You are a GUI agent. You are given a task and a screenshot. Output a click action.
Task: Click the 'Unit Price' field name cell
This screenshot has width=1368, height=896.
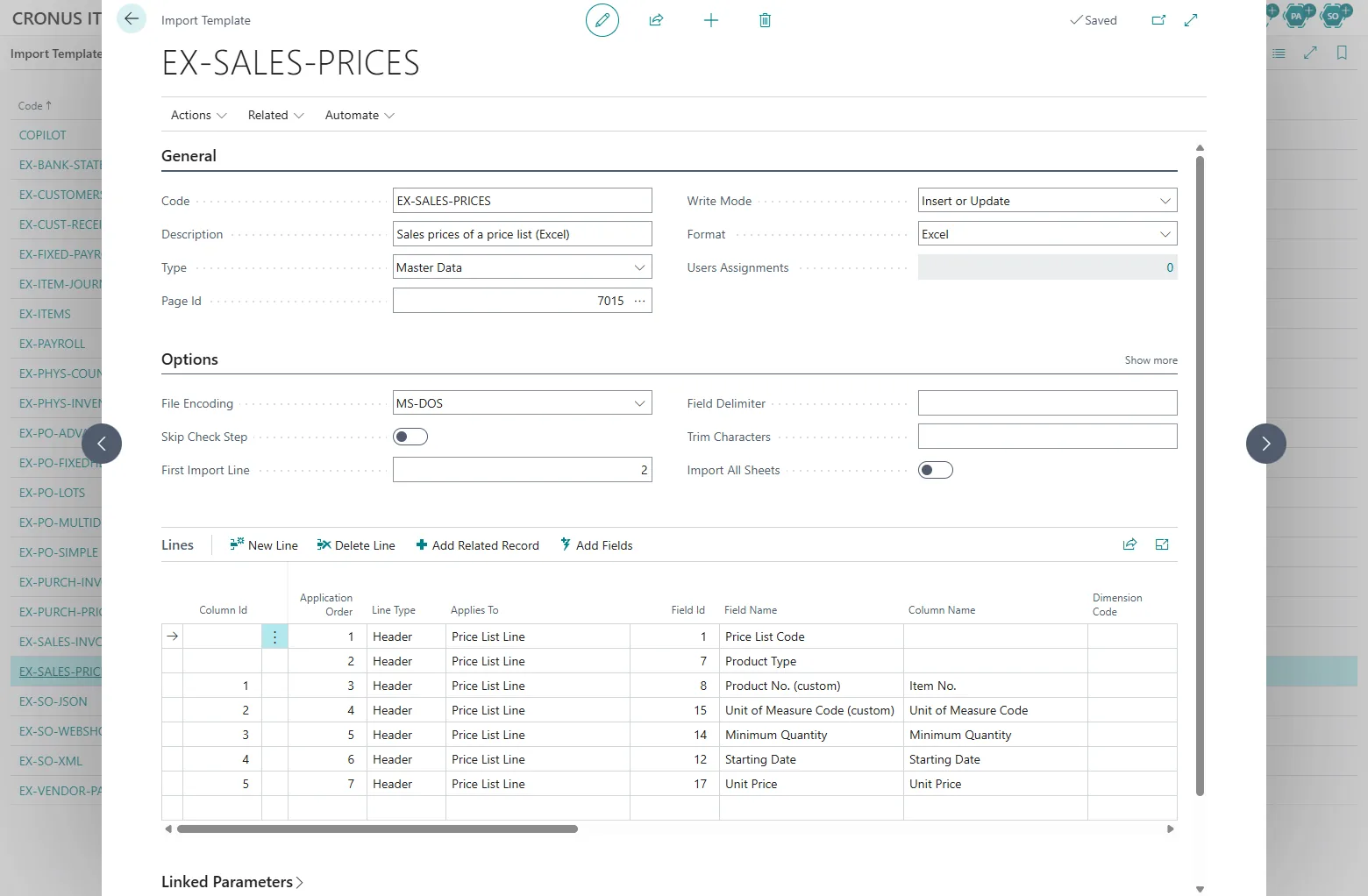coord(811,784)
